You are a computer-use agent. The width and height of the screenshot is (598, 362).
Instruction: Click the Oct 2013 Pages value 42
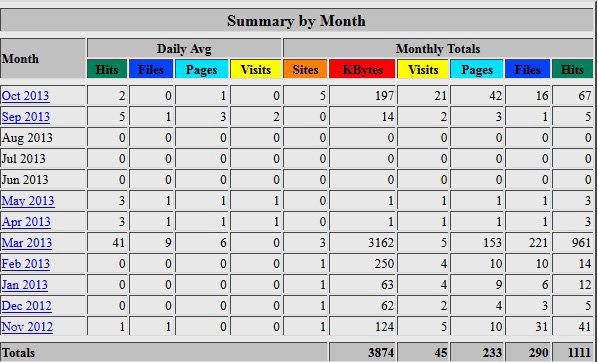click(x=495, y=95)
